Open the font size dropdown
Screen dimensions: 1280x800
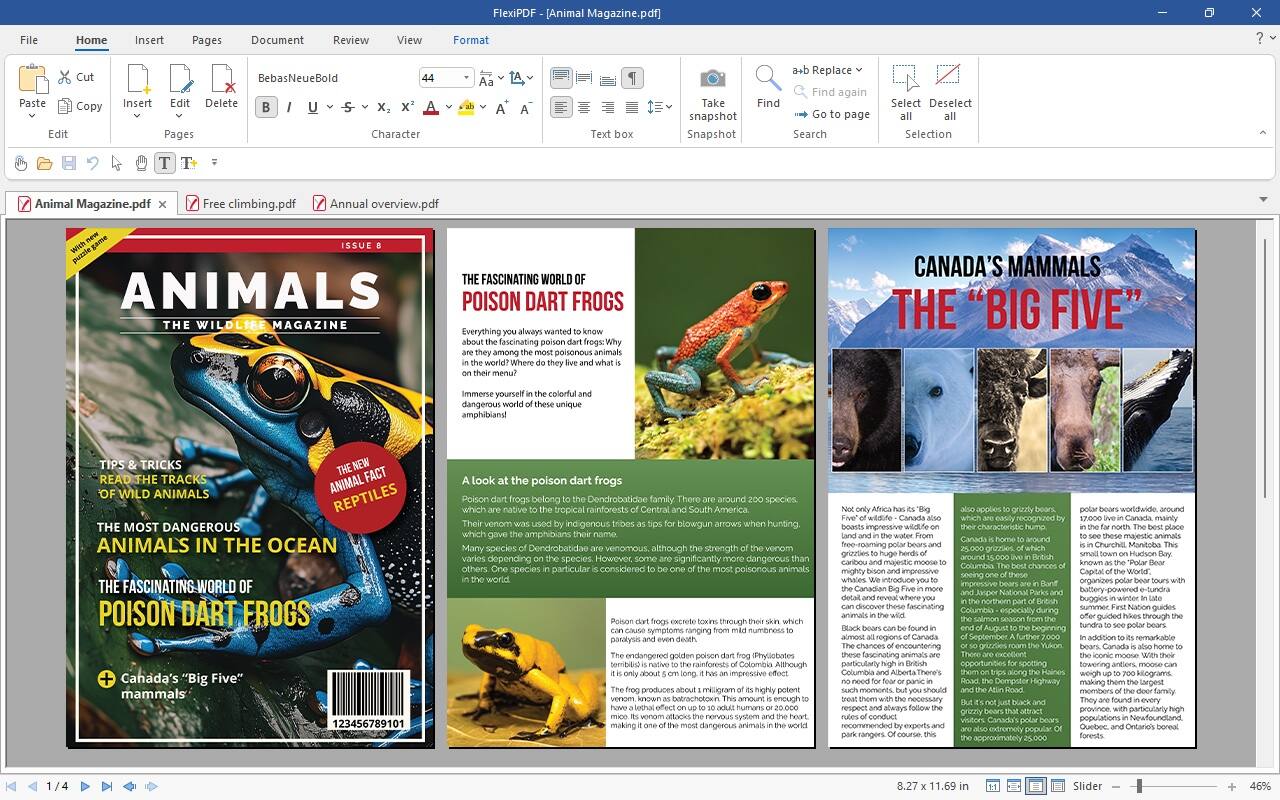[x=466, y=77]
